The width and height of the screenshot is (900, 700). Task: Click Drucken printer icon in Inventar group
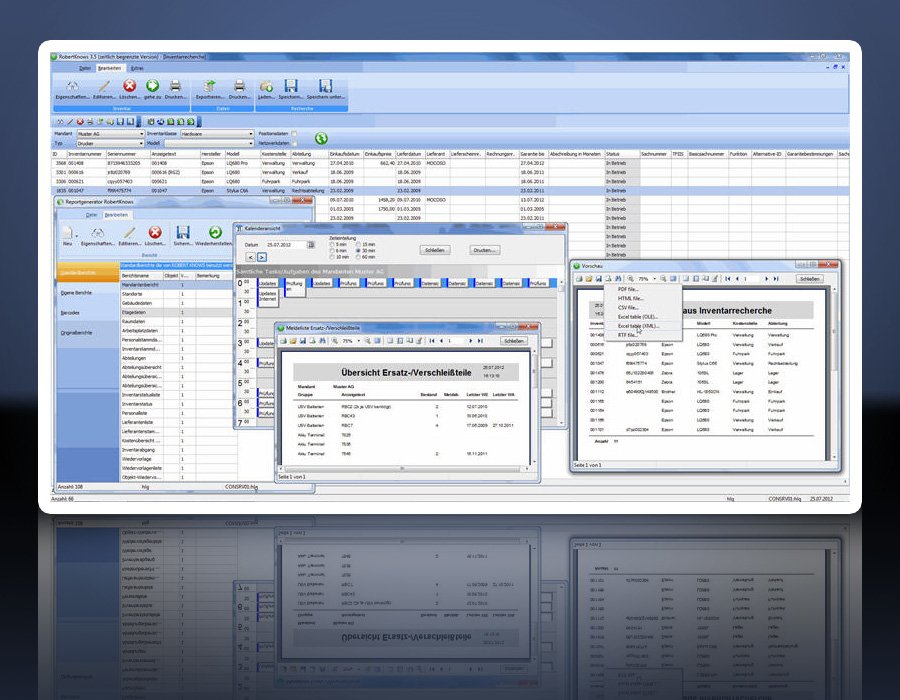(x=175, y=86)
